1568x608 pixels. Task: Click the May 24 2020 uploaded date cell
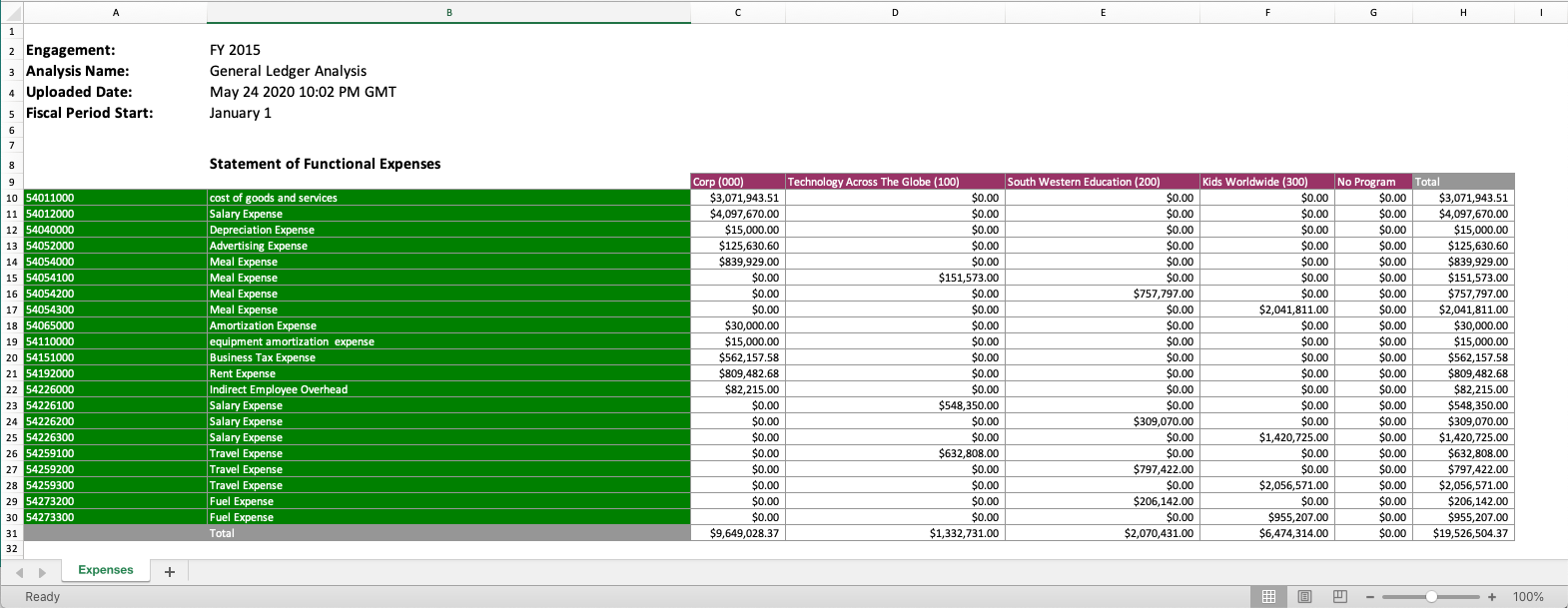[303, 92]
